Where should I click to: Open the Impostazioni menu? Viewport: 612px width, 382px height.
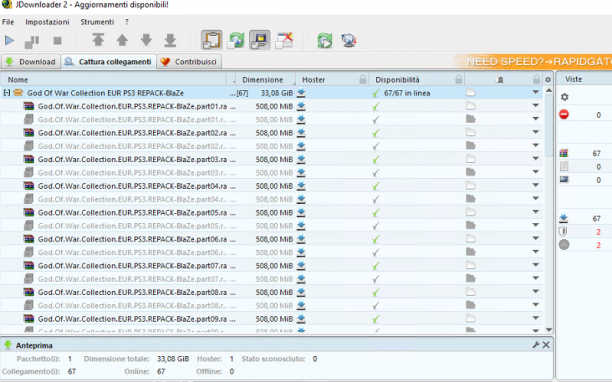47,22
